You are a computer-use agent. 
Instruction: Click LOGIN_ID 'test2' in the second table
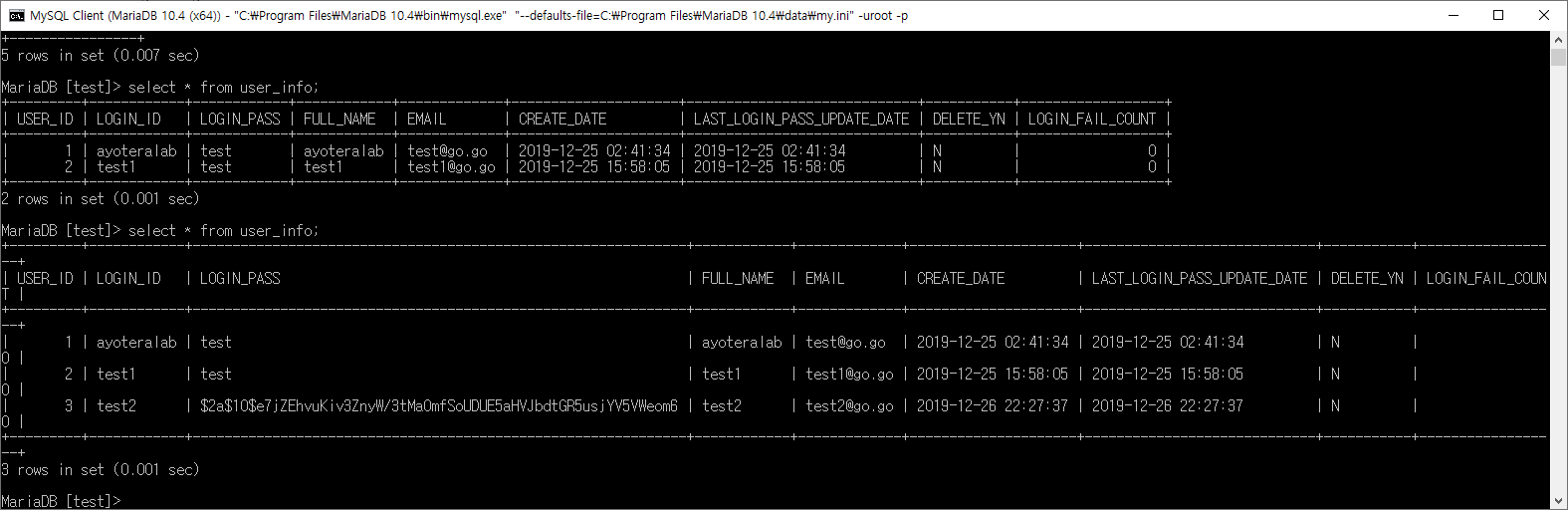coord(116,406)
